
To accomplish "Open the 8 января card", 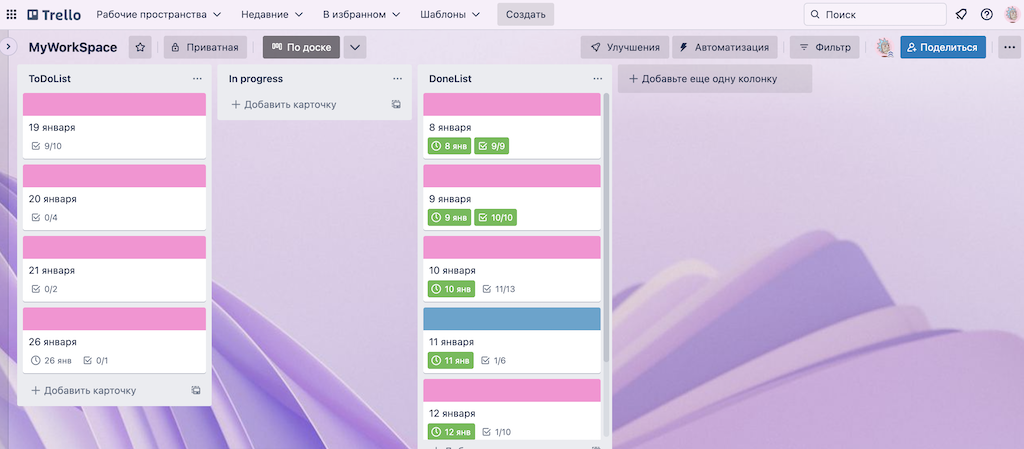I will pos(512,126).
